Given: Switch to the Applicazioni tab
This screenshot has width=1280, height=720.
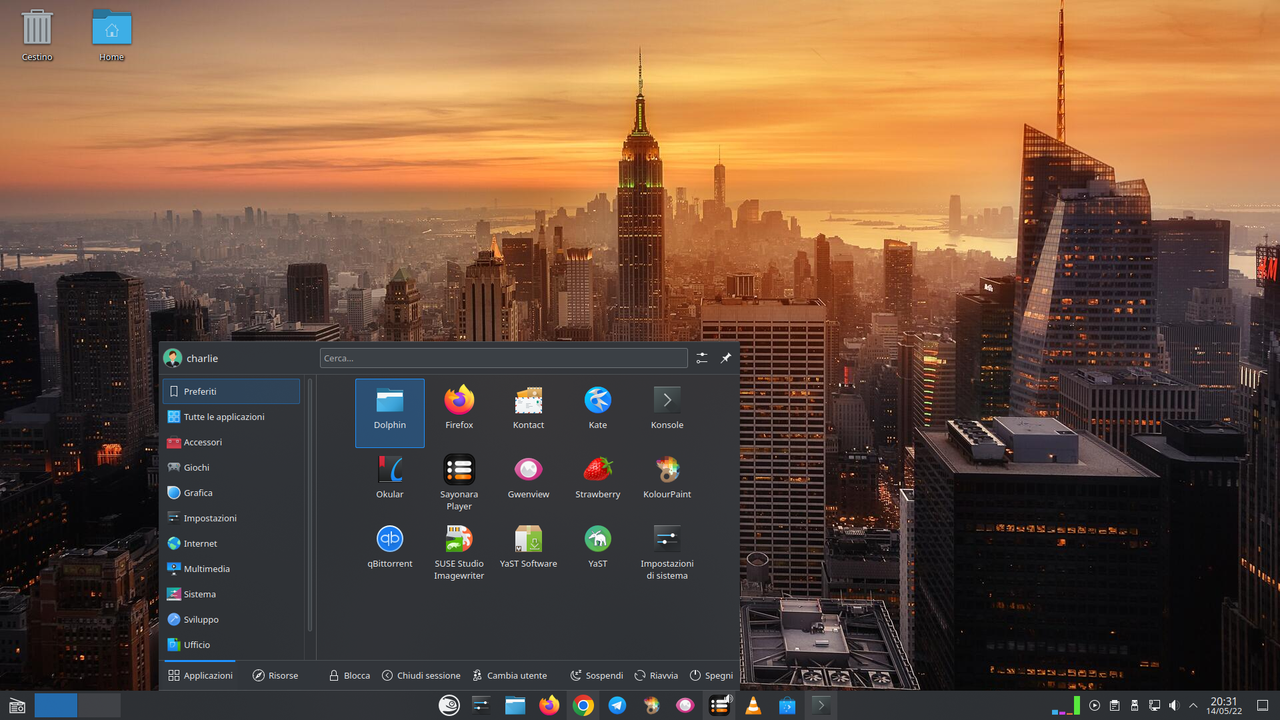Looking at the screenshot, I should [x=200, y=676].
